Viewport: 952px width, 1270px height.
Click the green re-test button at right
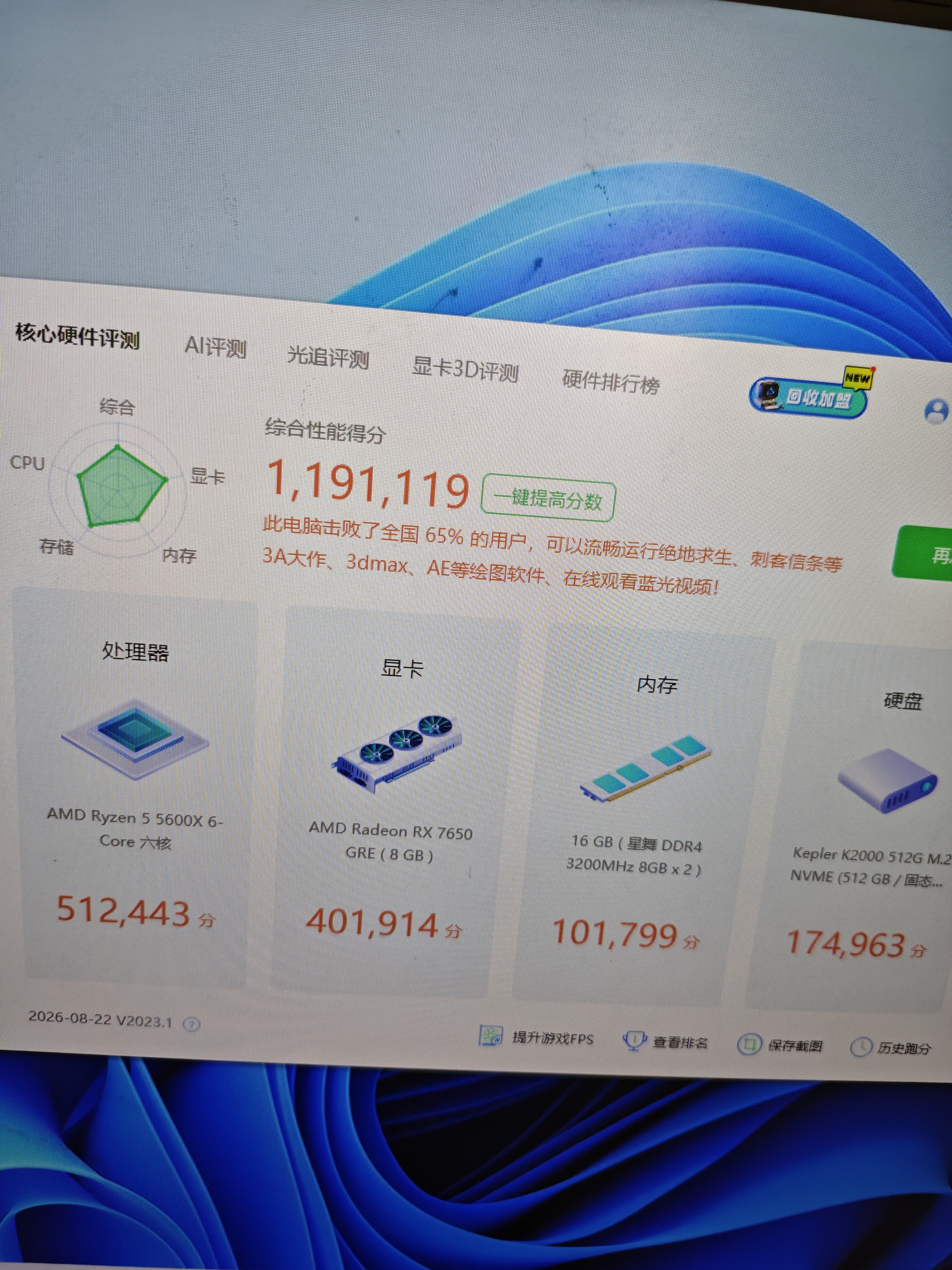[922, 554]
